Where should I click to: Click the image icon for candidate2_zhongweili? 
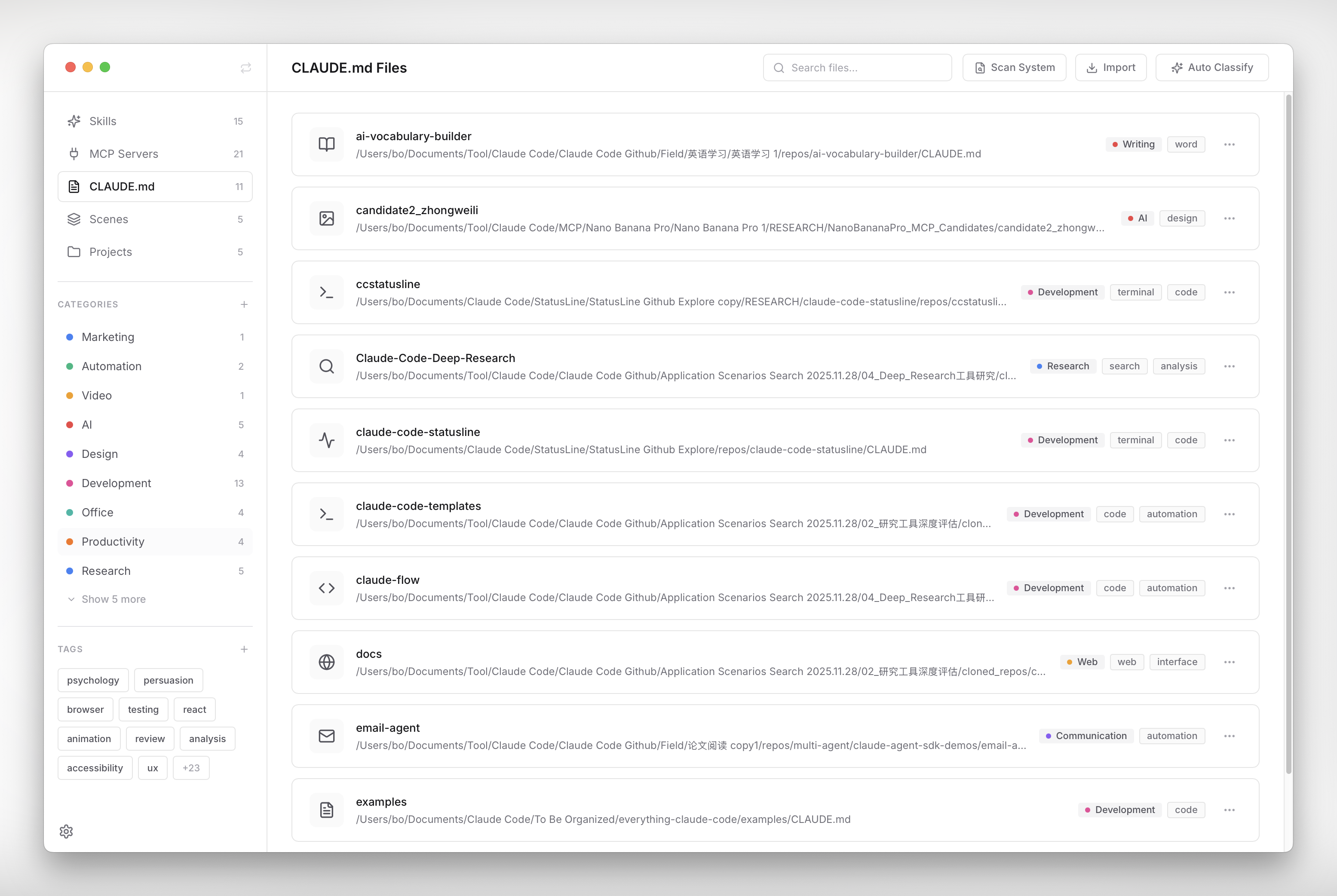point(326,218)
